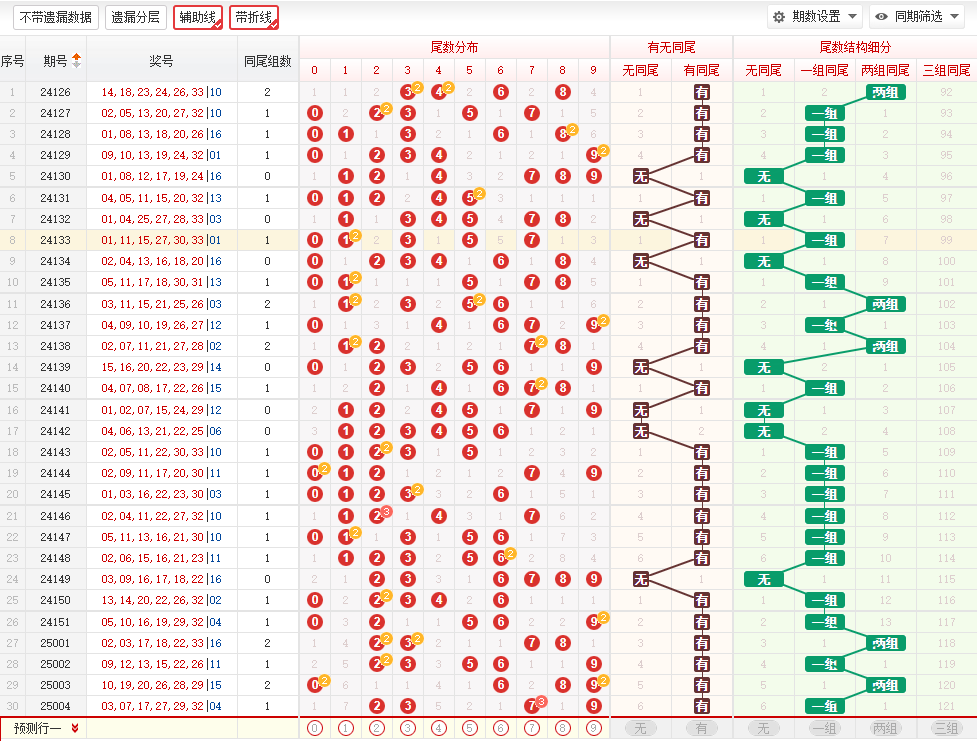Open the 同期筛选 dropdown
Screen dimensions: 977x741
[917, 17]
